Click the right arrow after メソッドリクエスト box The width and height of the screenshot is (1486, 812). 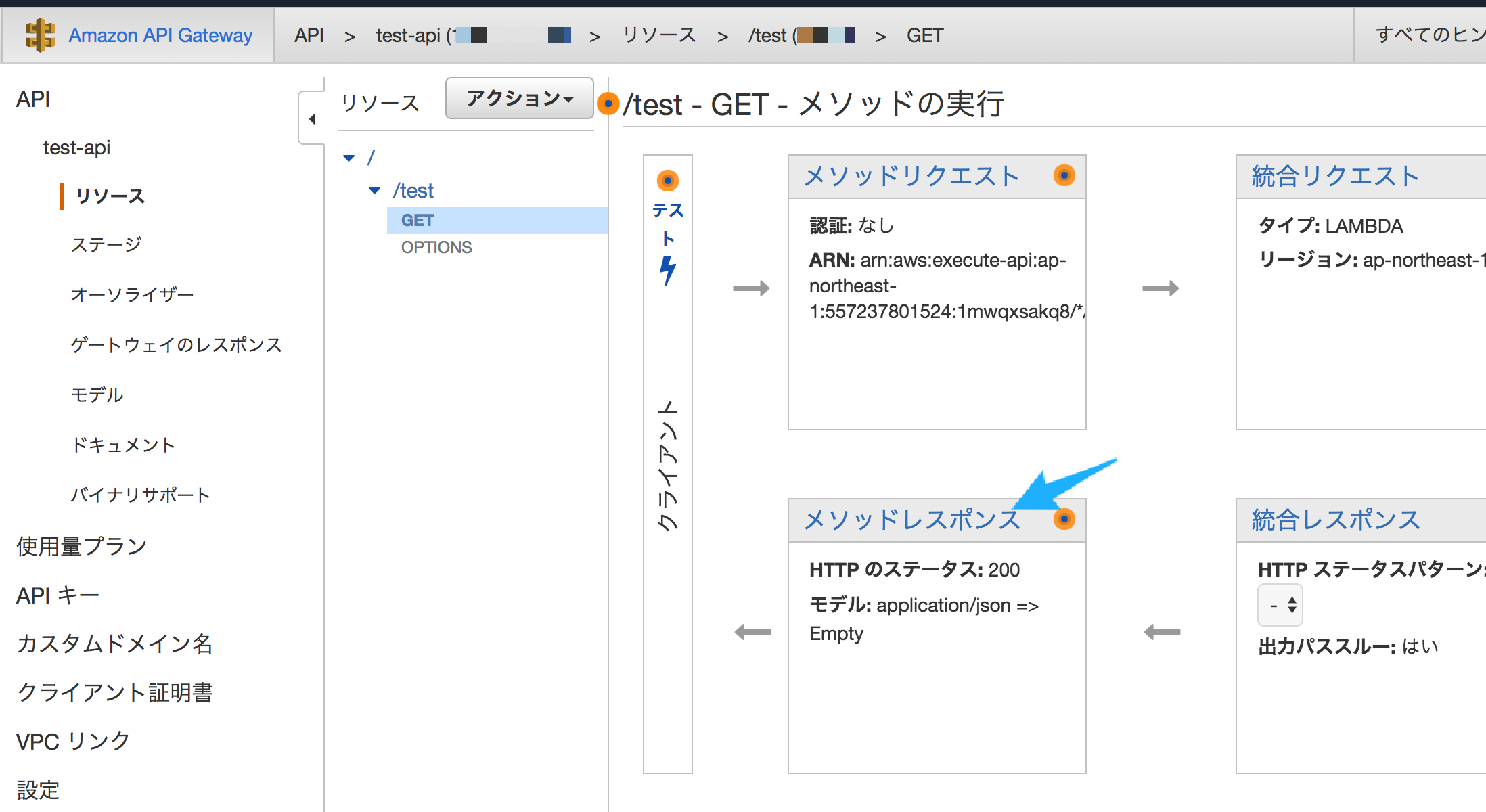(1161, 288)
